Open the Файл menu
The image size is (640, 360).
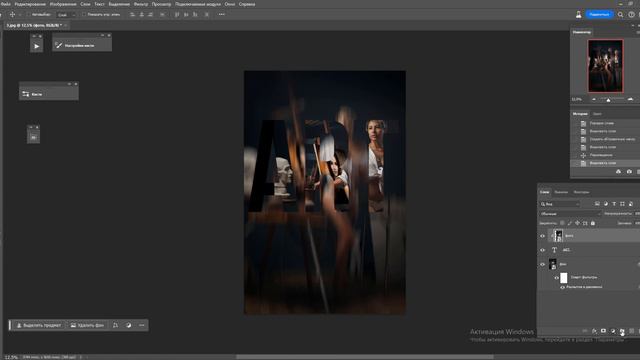coord(5,4)
